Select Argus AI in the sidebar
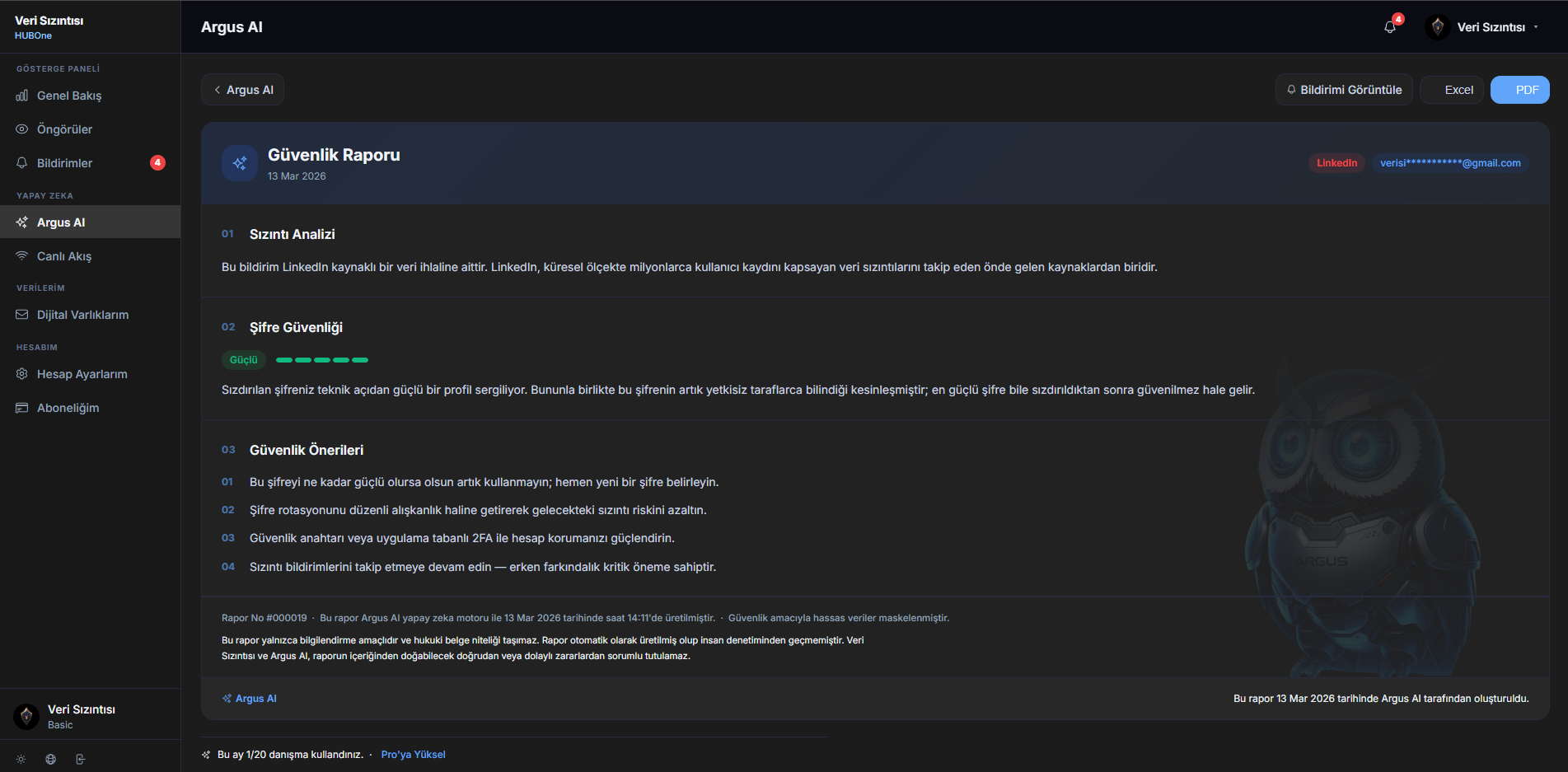This screenshot has height=772, width=1568. coord(91,222)
